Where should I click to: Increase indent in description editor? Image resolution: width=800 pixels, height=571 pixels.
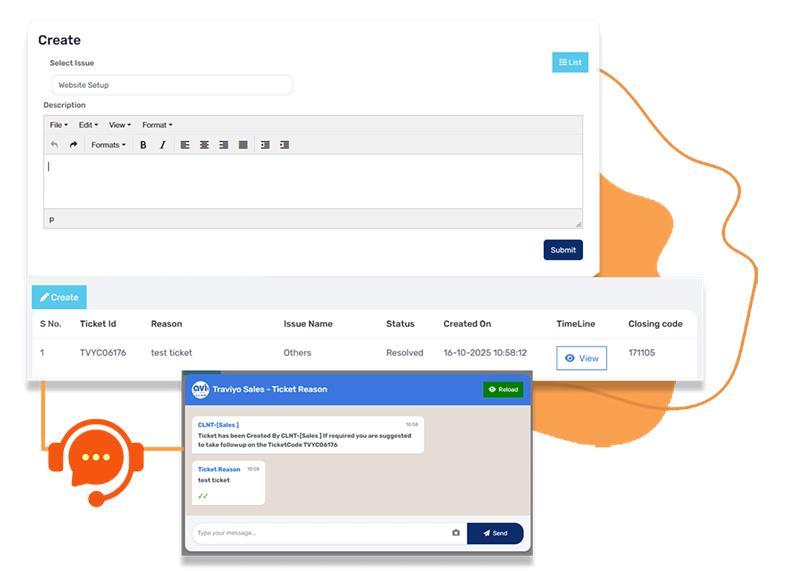[285, 145]
